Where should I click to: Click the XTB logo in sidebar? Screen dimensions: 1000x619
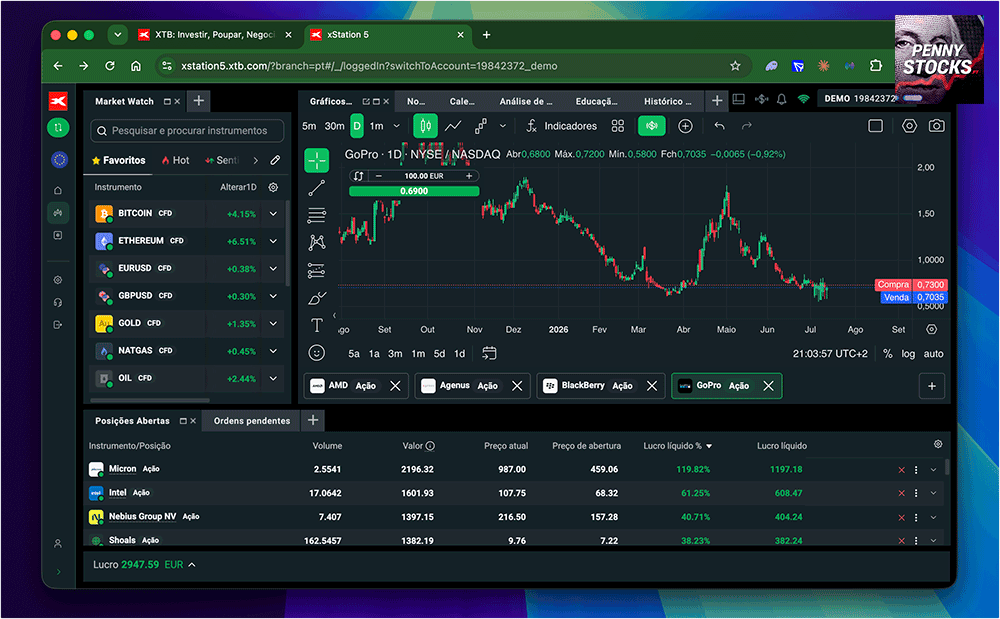tap(58, 101)
